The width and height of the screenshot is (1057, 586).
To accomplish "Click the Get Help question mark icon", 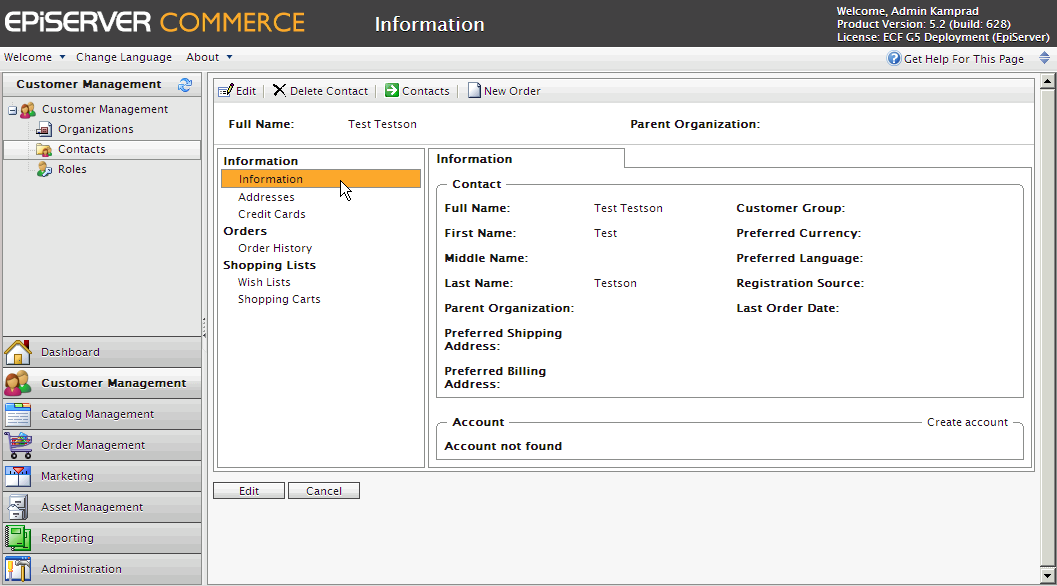I will (x=894, y=59).
